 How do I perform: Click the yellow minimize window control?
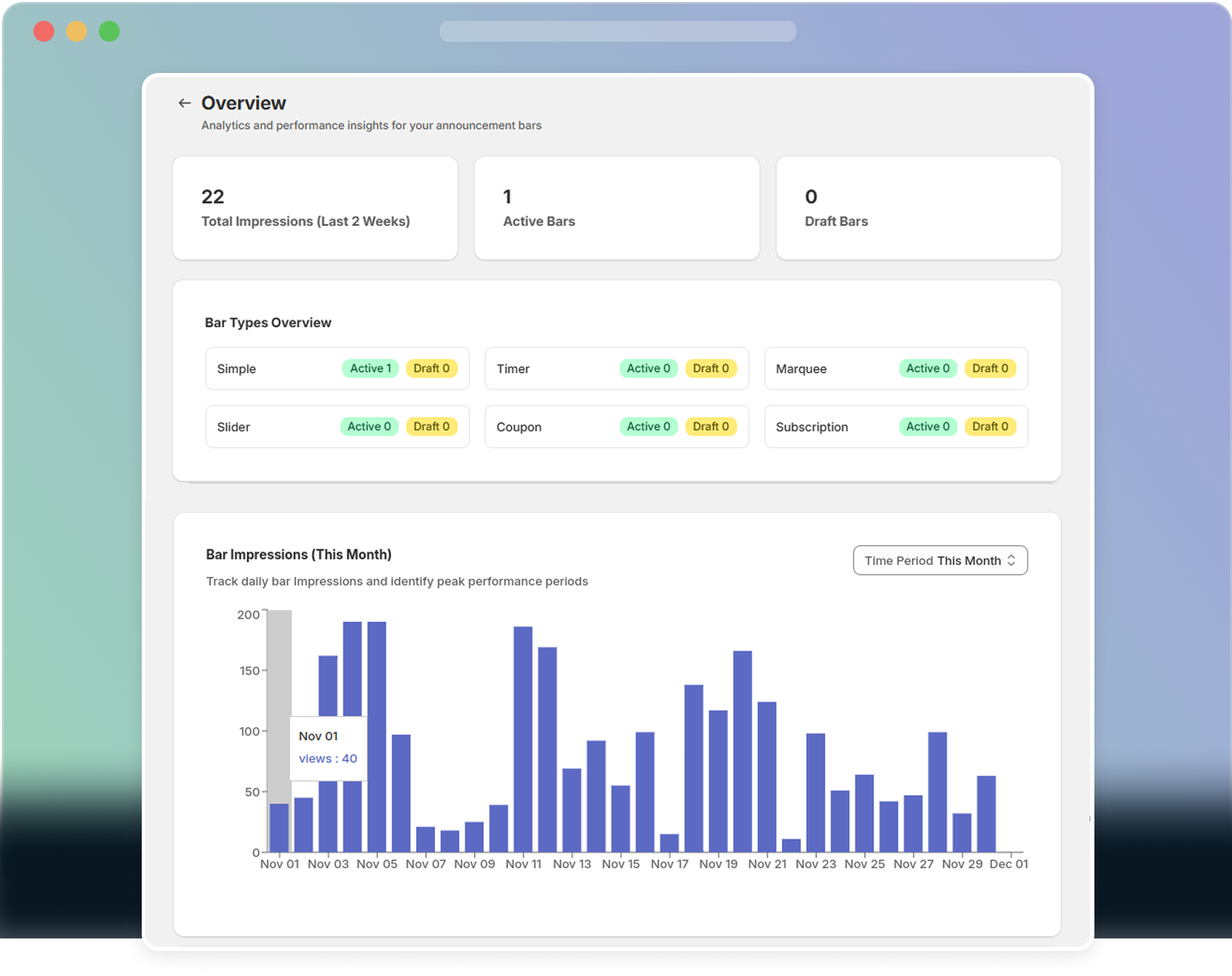76,31
